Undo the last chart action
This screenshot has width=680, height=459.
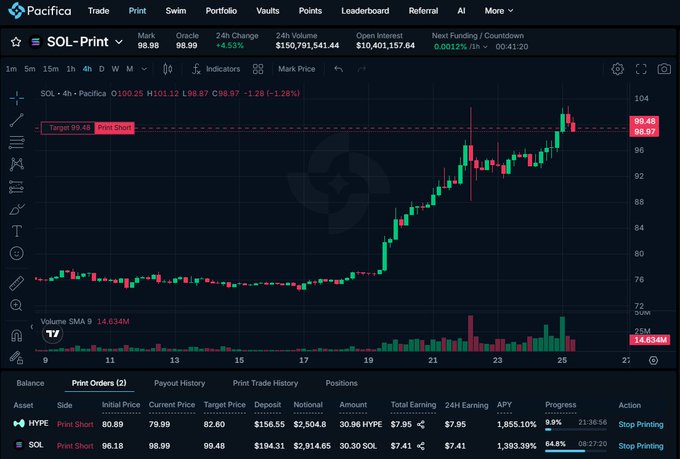pyautogui.click(x=339, y=69)
